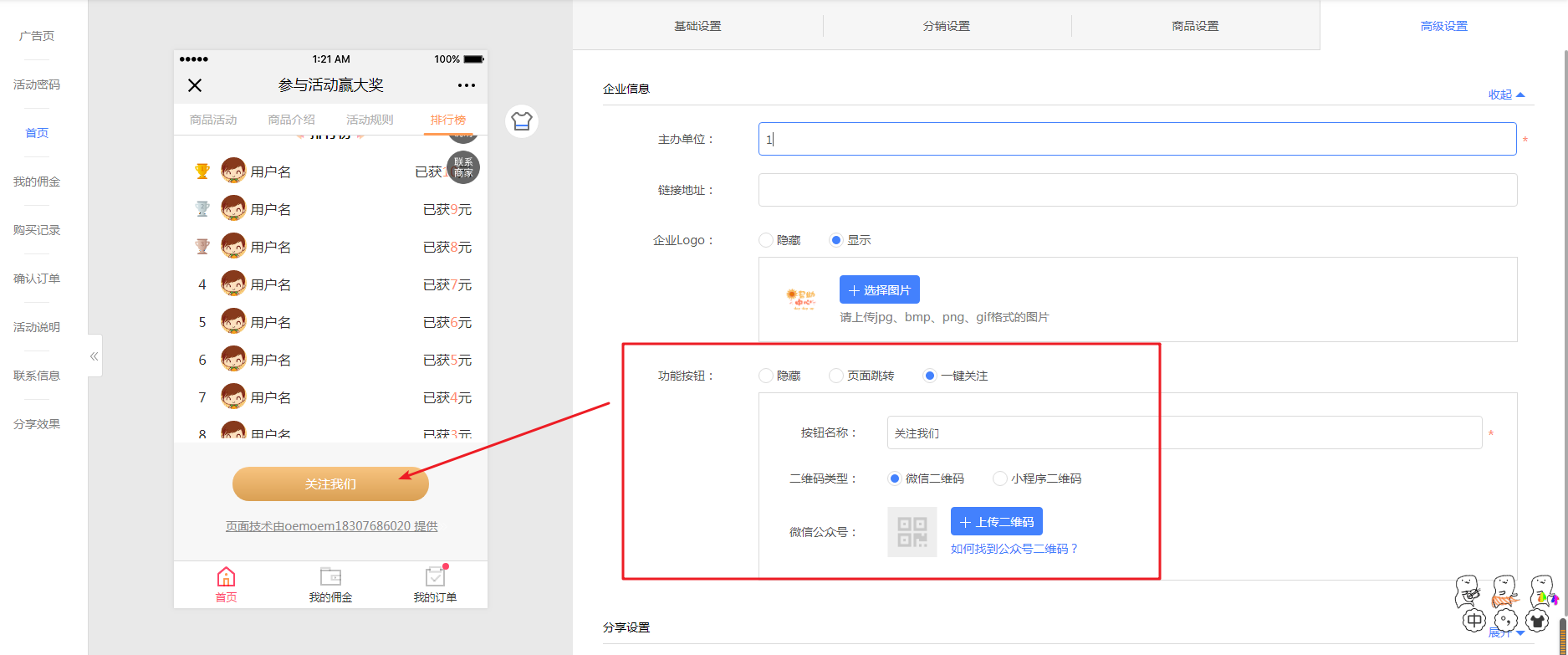Click the 选择图片 button
1568x655 pixels.
point(880,289)
